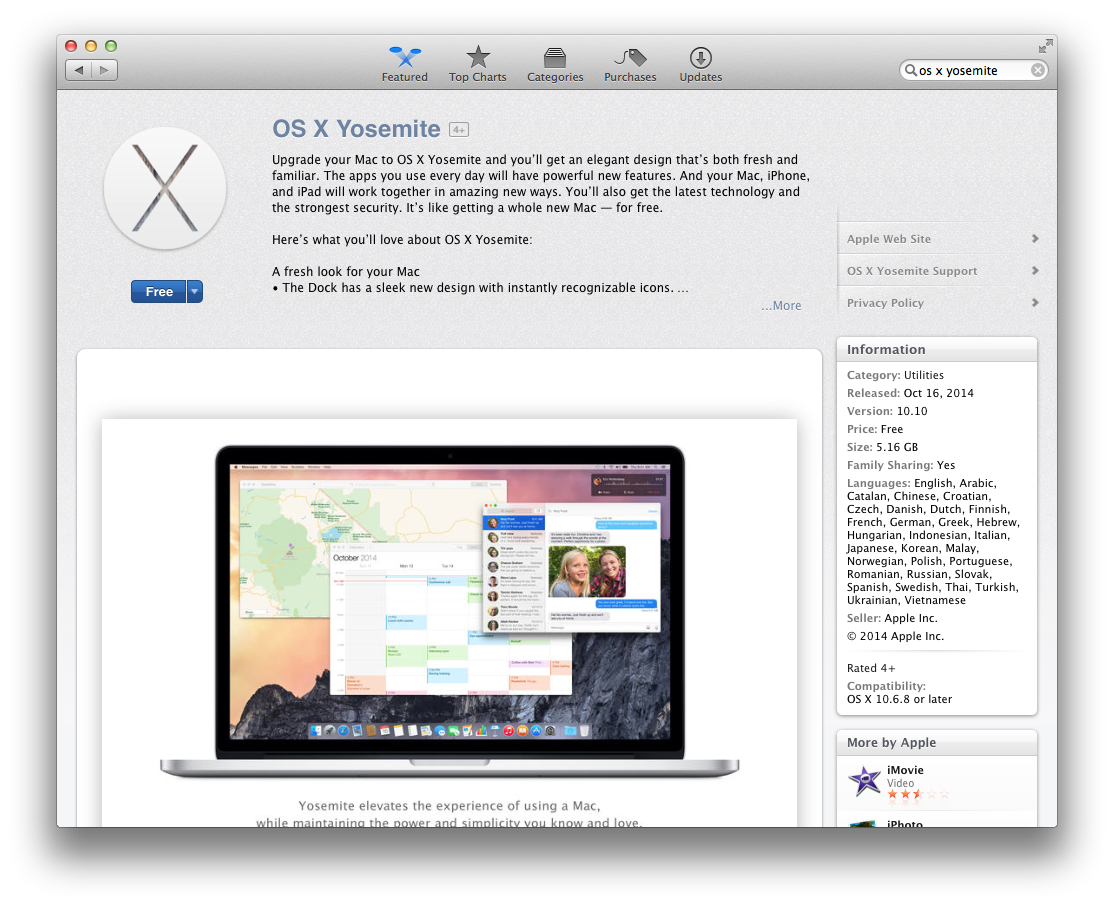The height and width of the screenshot is (906, 1114).
Task: Click the 'Yosemite elevates the experience' caption
Action: pos(449,806)
